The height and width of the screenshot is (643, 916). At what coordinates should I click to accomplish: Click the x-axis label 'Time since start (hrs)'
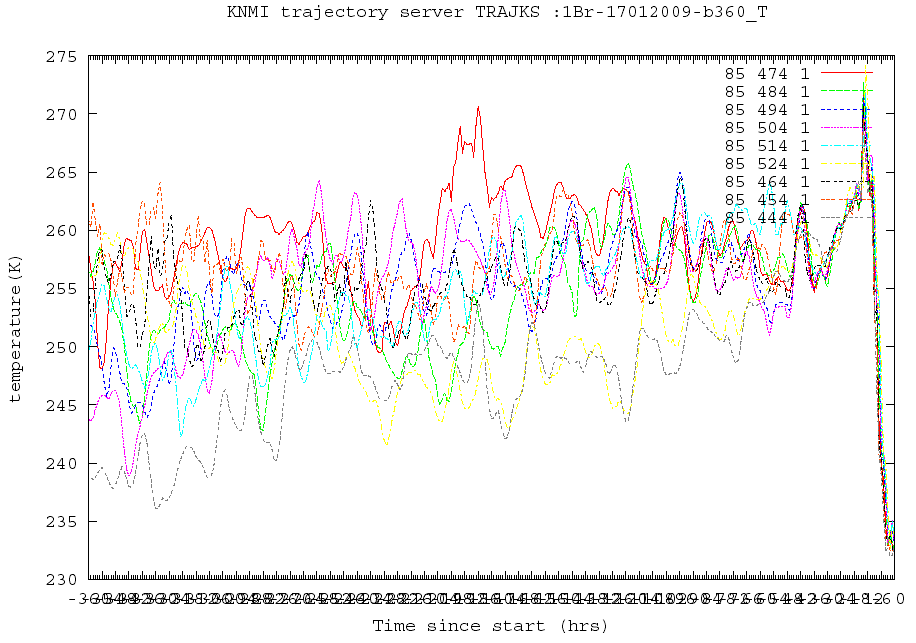tap(490, 626)
